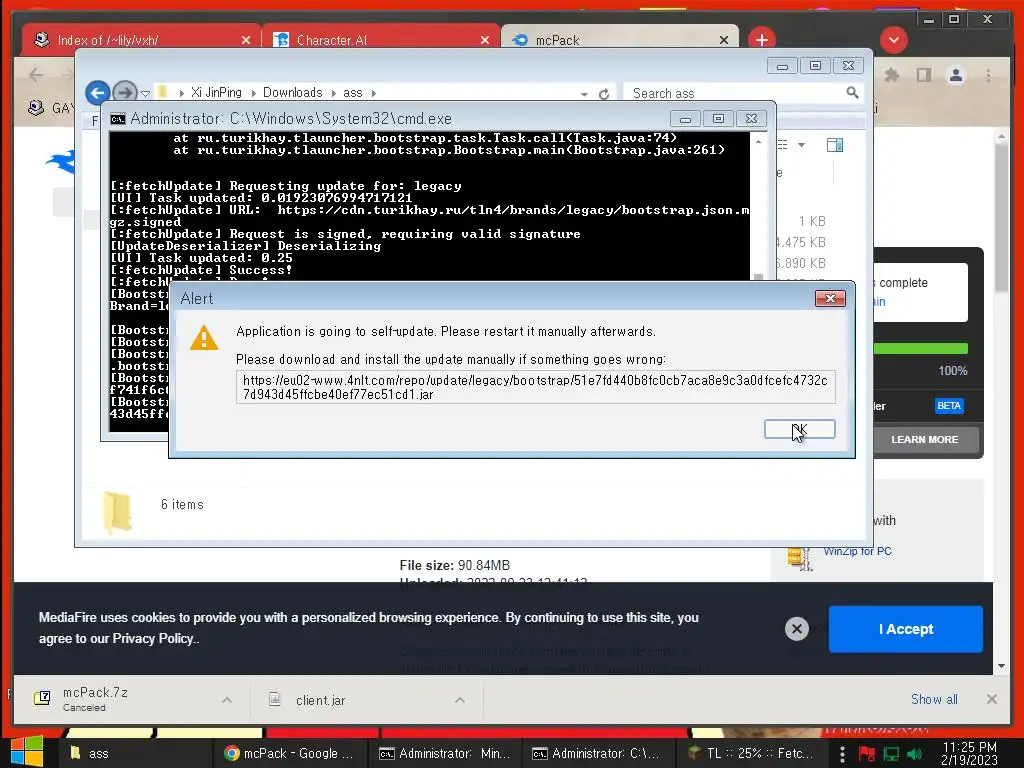
Task: Refresh the Explorer folder view
Action: [604, 94]
